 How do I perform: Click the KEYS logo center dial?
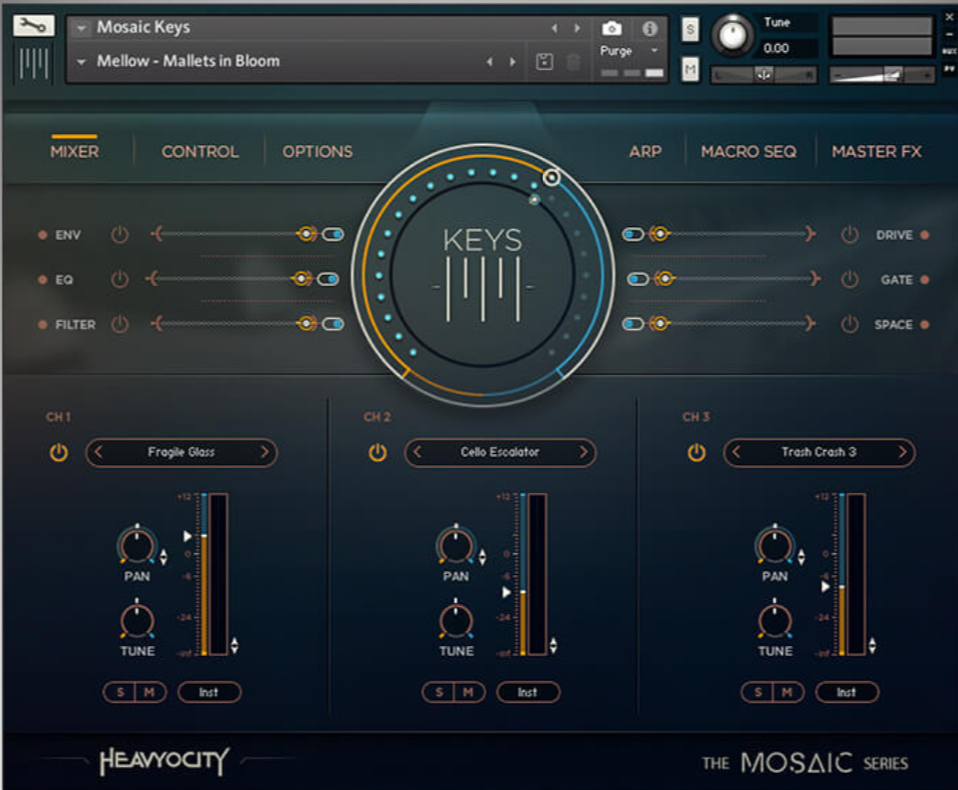(483, 274)
